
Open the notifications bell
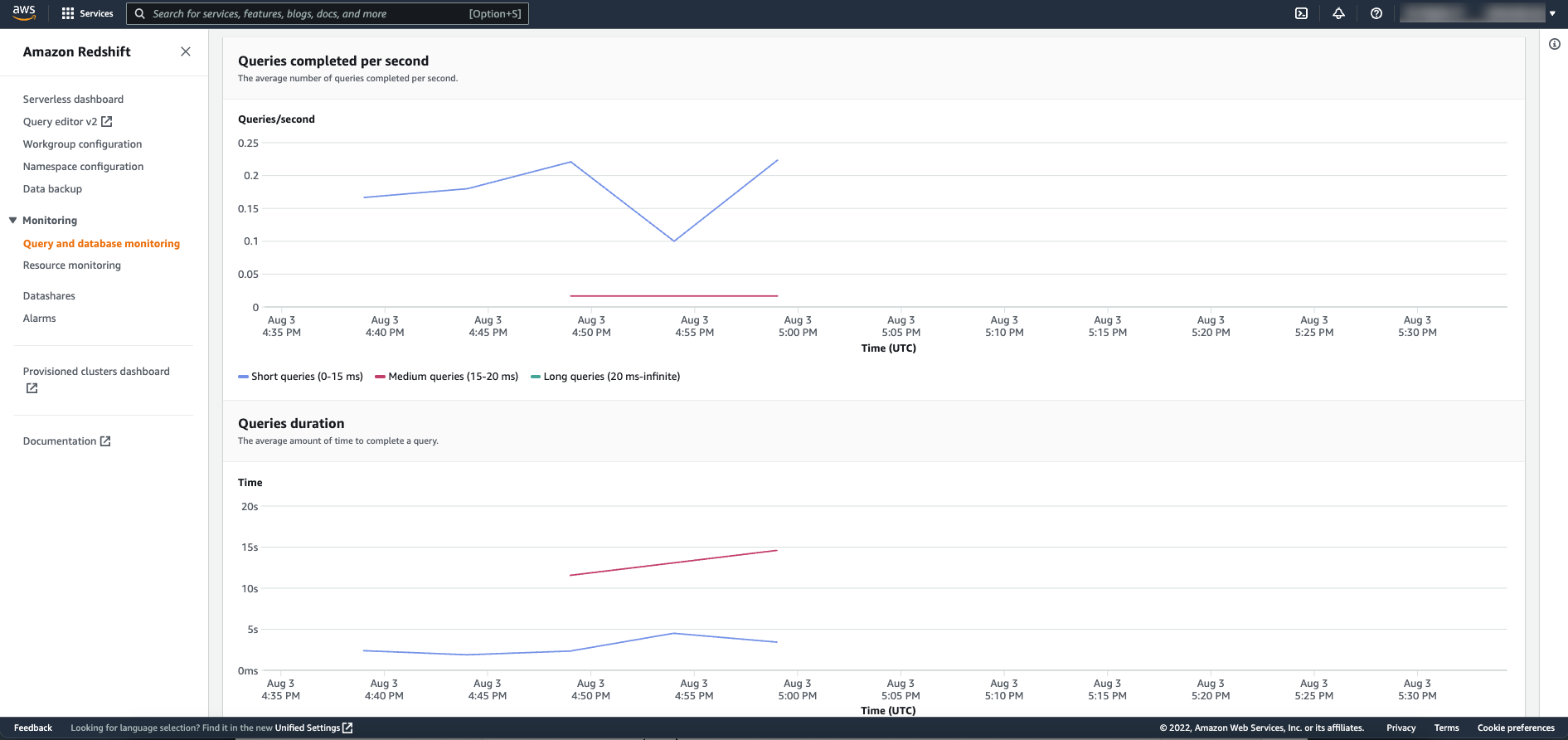[1338, 13]
